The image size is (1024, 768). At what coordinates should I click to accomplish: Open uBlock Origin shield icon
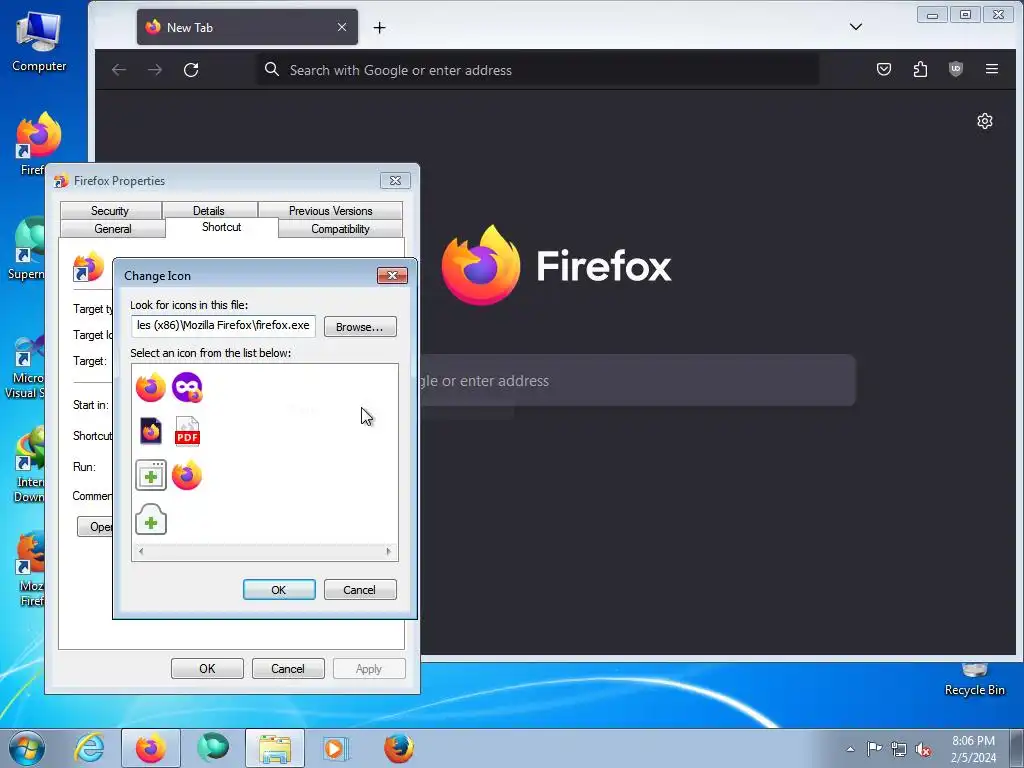pos(955,69)
